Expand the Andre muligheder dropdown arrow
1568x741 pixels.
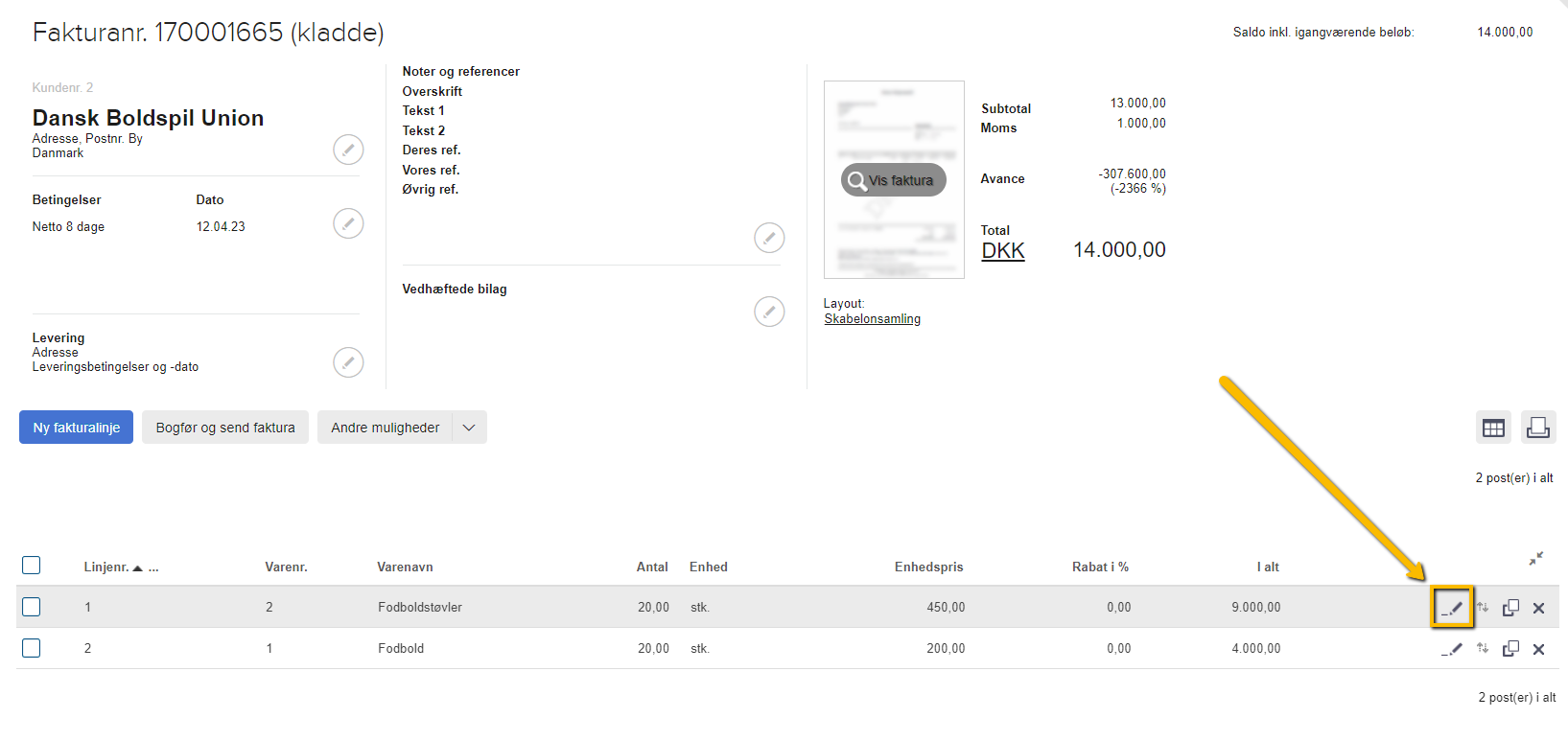(x=469, y=428)
